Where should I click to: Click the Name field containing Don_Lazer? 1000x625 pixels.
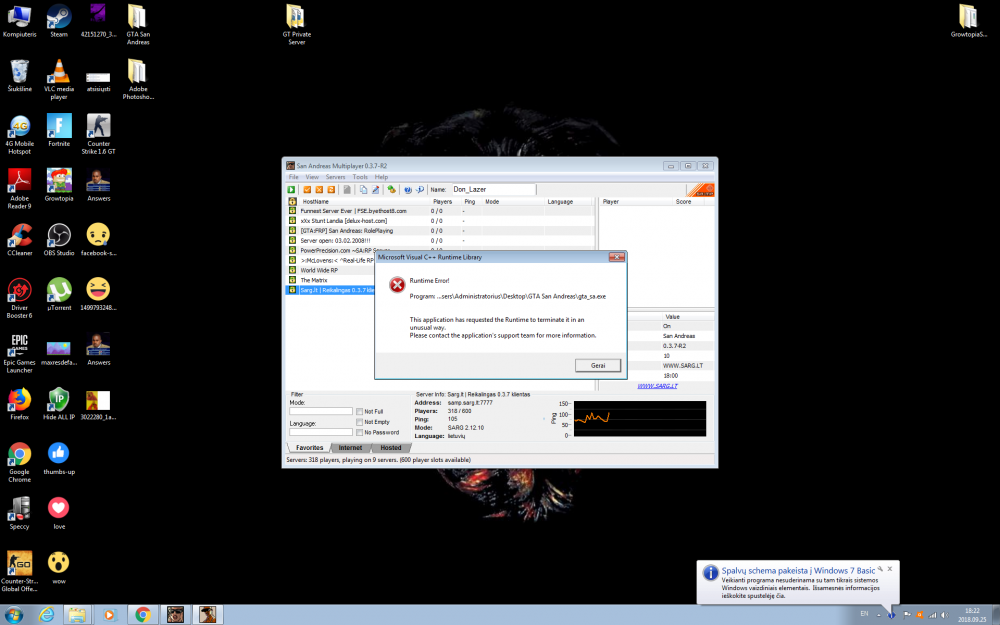click(493, 189)
